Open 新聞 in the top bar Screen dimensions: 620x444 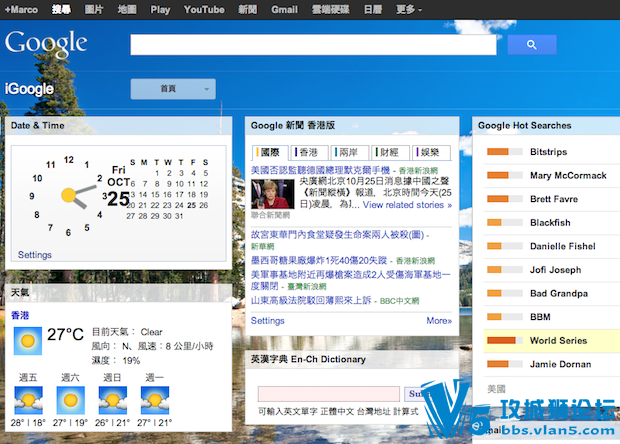(x=248, y=9)
